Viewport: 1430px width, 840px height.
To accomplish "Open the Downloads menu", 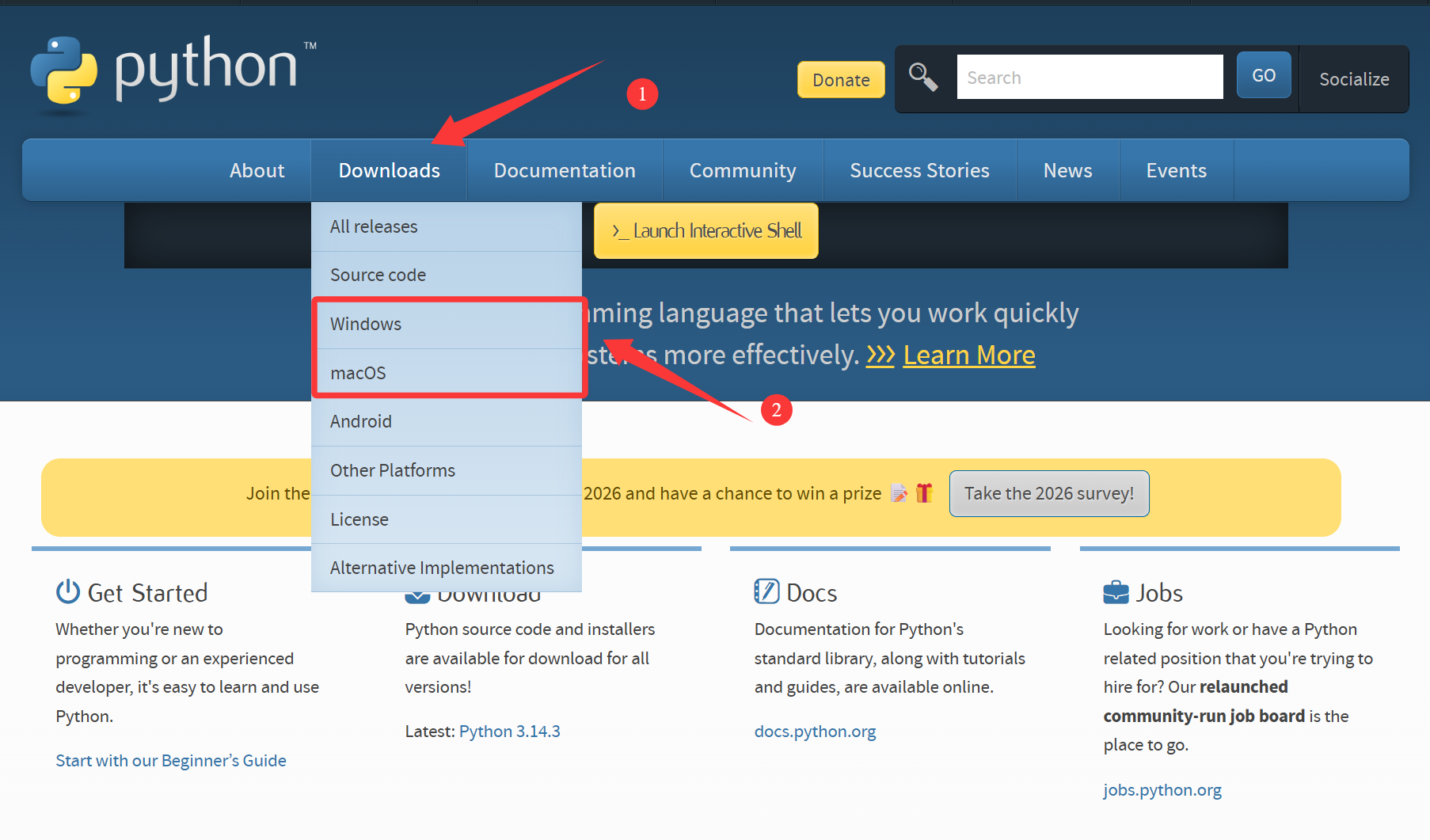I will tap(389, 170).
